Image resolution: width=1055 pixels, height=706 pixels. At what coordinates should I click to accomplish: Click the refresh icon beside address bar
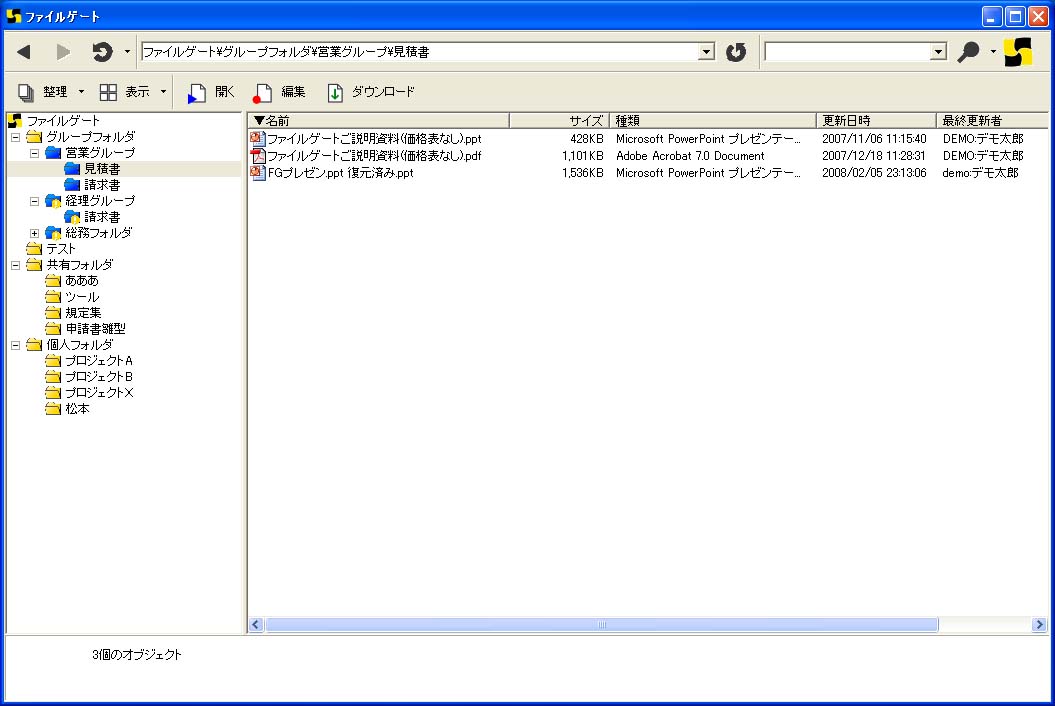click(736, 52)
